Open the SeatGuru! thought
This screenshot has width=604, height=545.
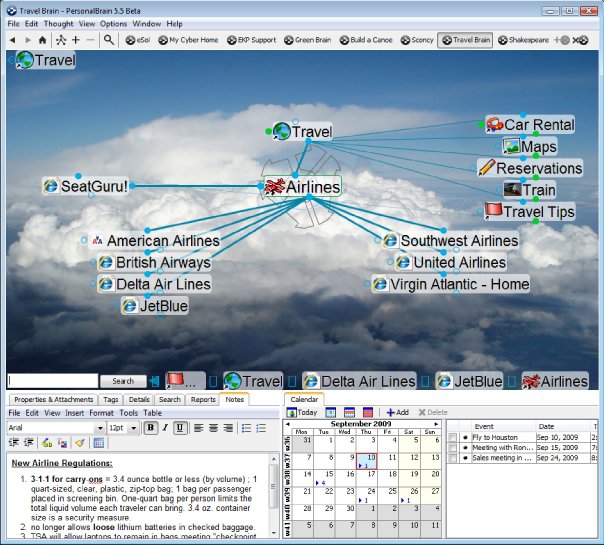click(x=86, y=186)
